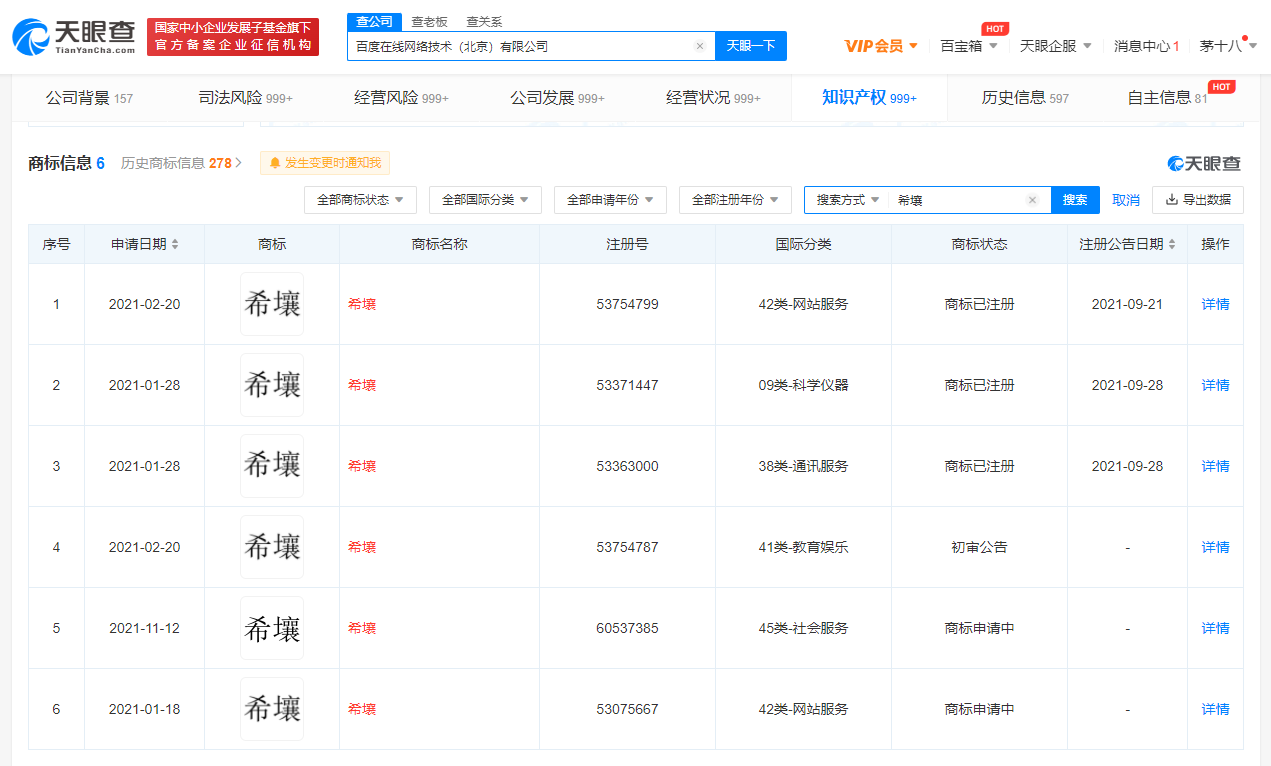The height and width of the screenshot is (766, 1271).
Task: Clear the 希壤 trademark search field
Action: pos(1032,200)
